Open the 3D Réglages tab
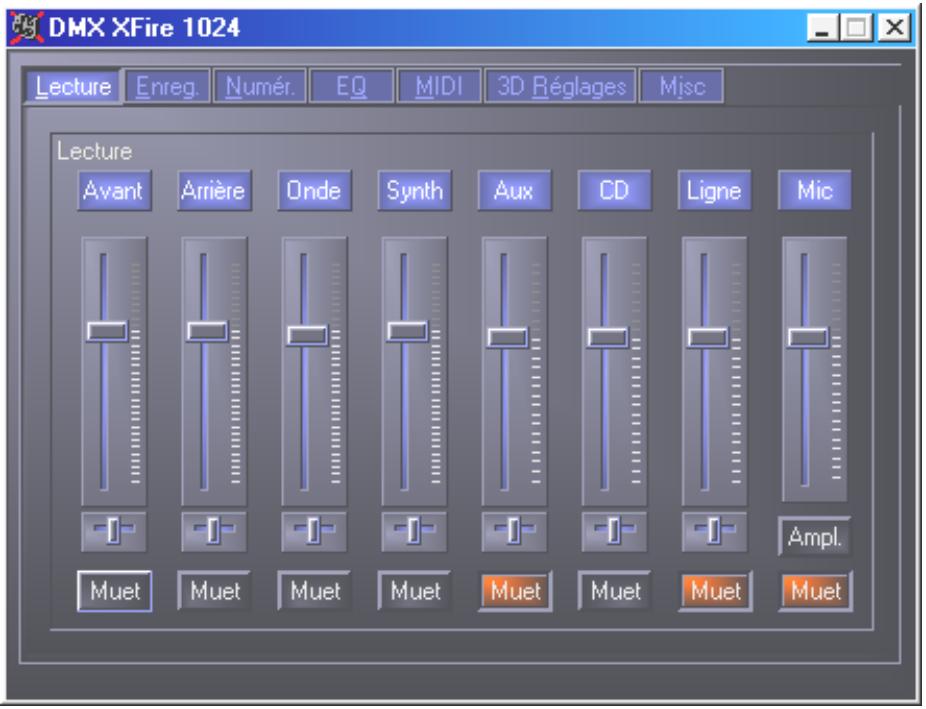This screenshot has width=926, height=709. click(560, 87)
